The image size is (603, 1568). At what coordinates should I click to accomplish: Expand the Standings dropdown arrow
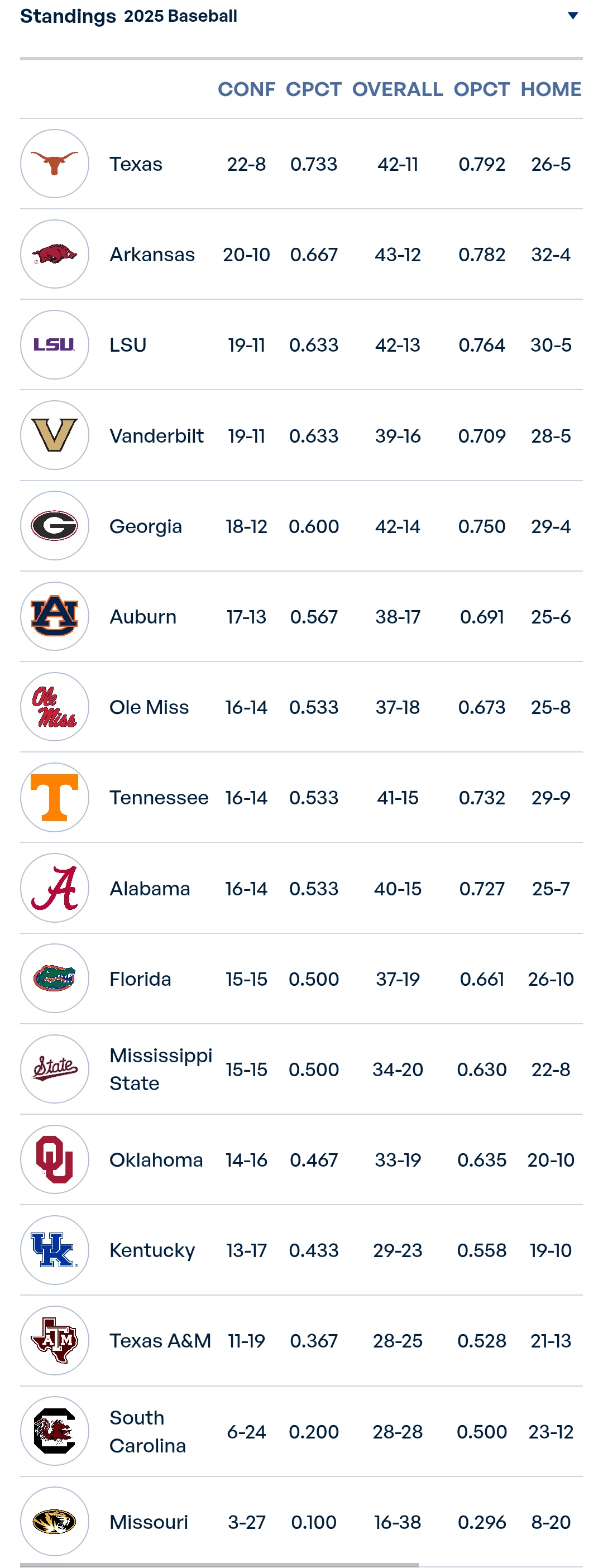(x=572, y=16)
